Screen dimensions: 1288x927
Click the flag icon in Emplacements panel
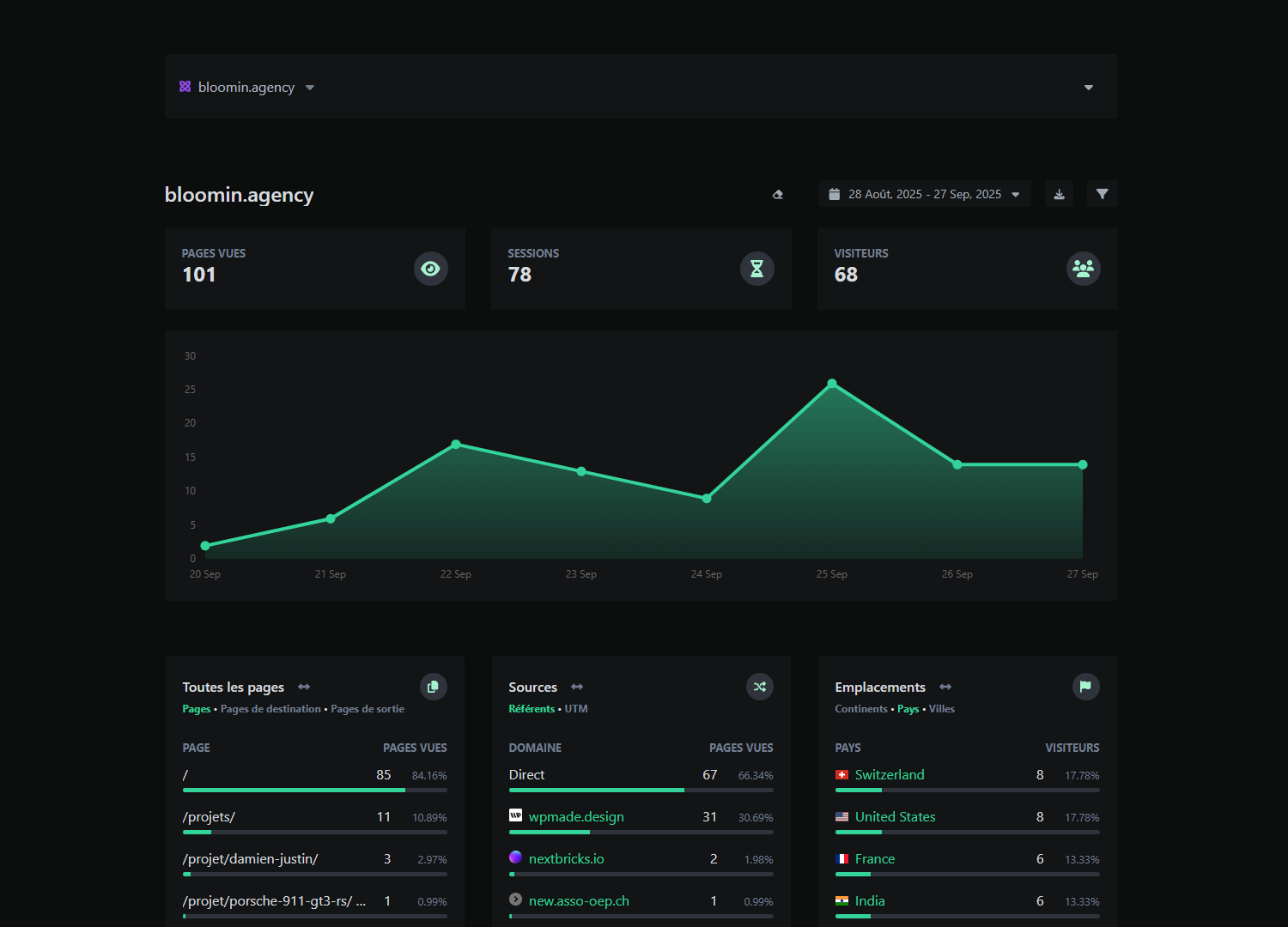tap(1085, 687)
